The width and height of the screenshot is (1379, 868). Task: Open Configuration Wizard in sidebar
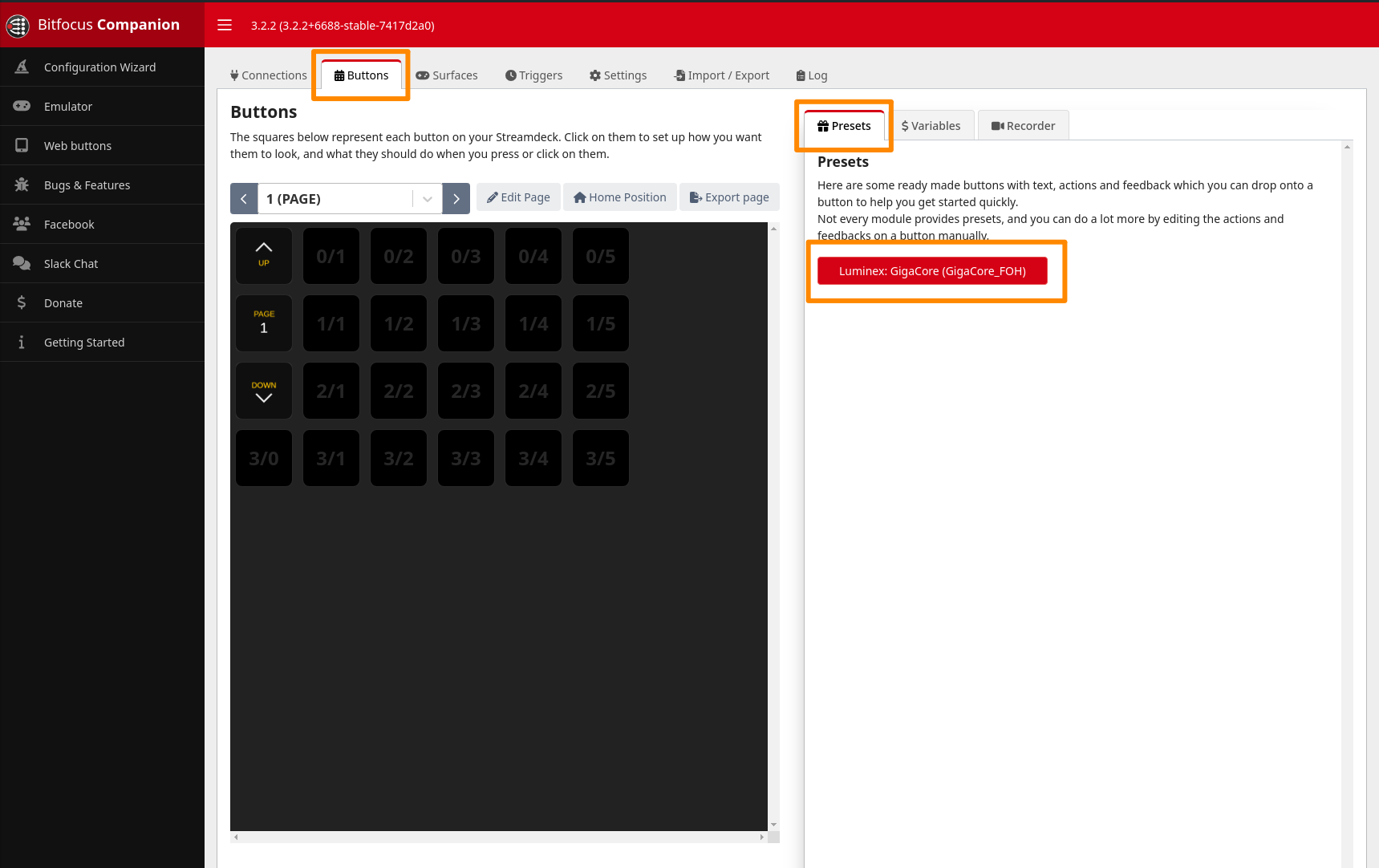point(99,67)
